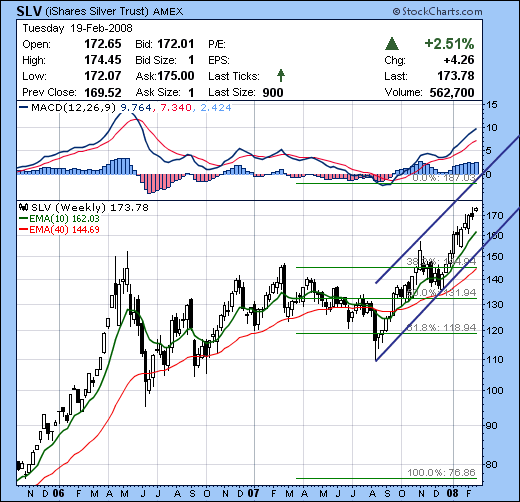Click the 140 price axis label

[x=494, y=280]
